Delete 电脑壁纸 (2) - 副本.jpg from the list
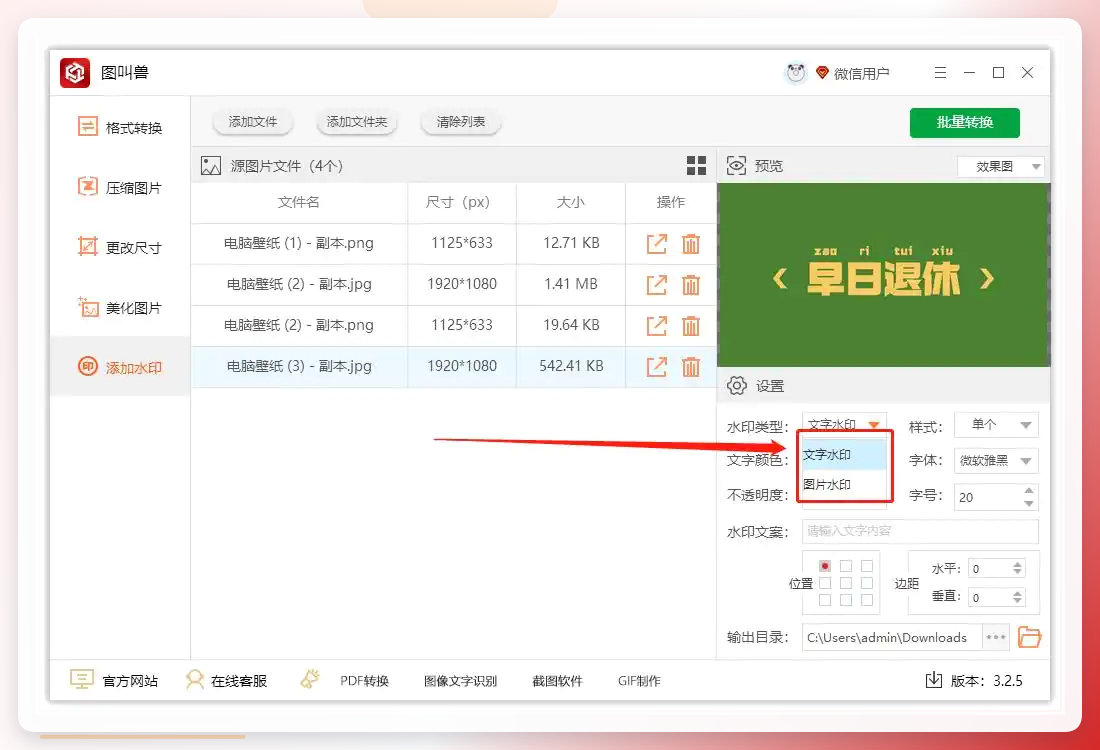The height and width of the screenshot is (750, 1100). (690, 284)
